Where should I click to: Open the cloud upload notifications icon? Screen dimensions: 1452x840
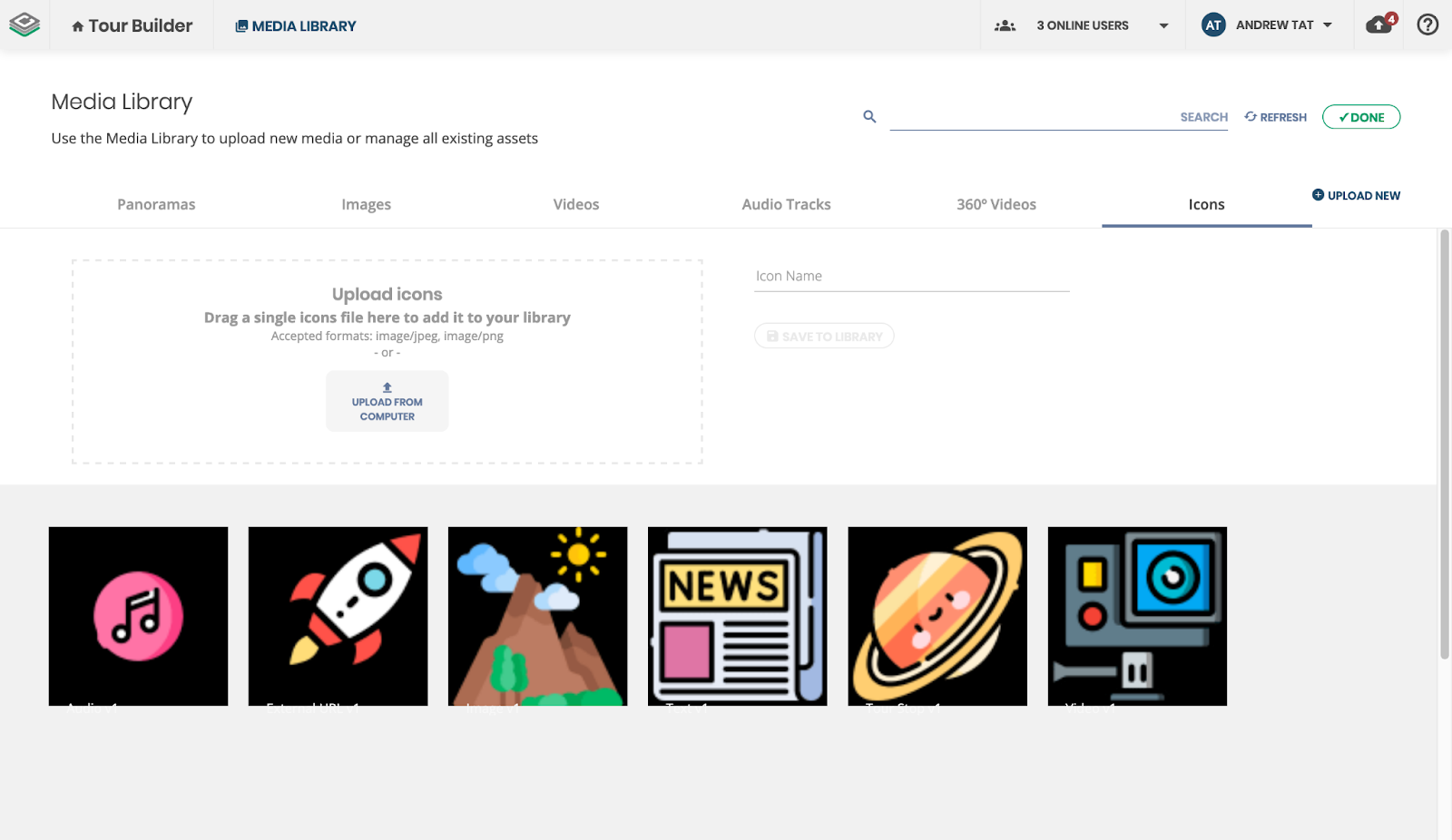coord(1381,24)
